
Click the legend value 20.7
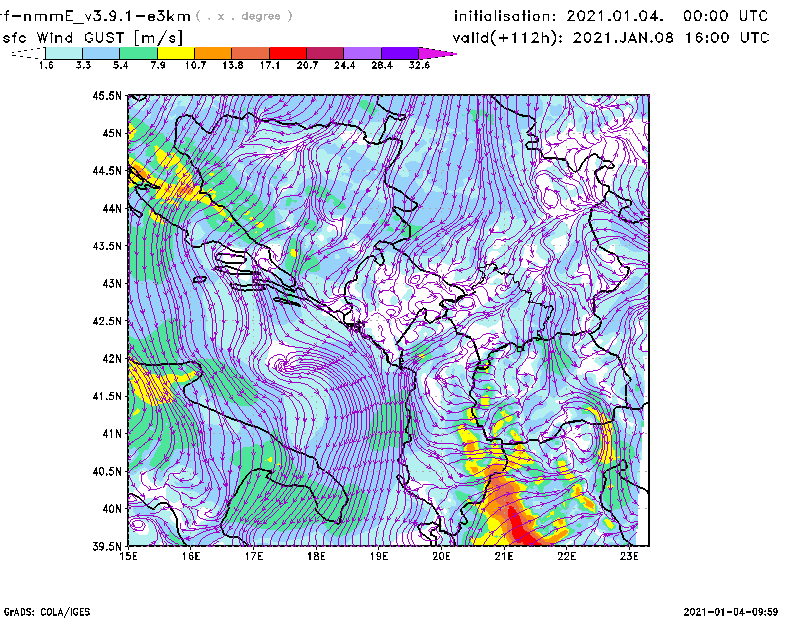click(307, 65)
